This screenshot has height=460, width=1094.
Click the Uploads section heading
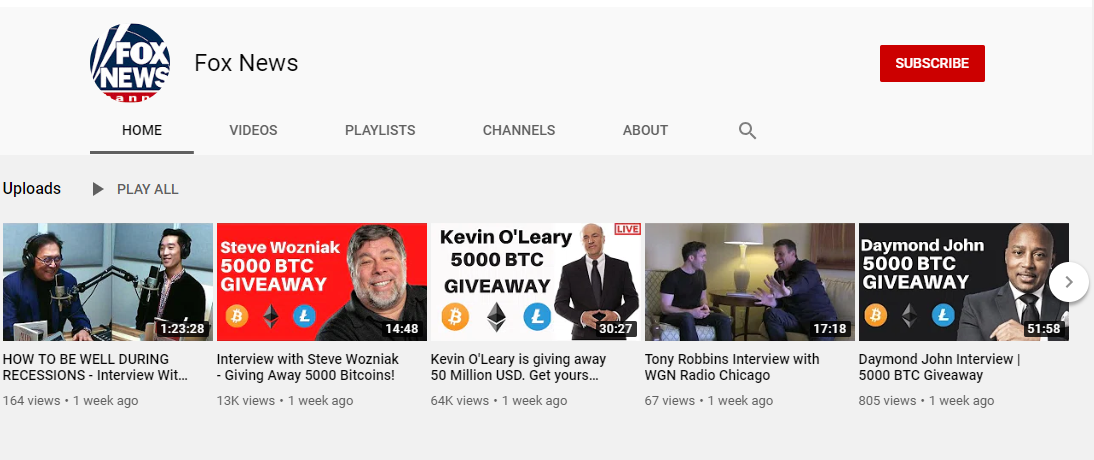[31, 188]
